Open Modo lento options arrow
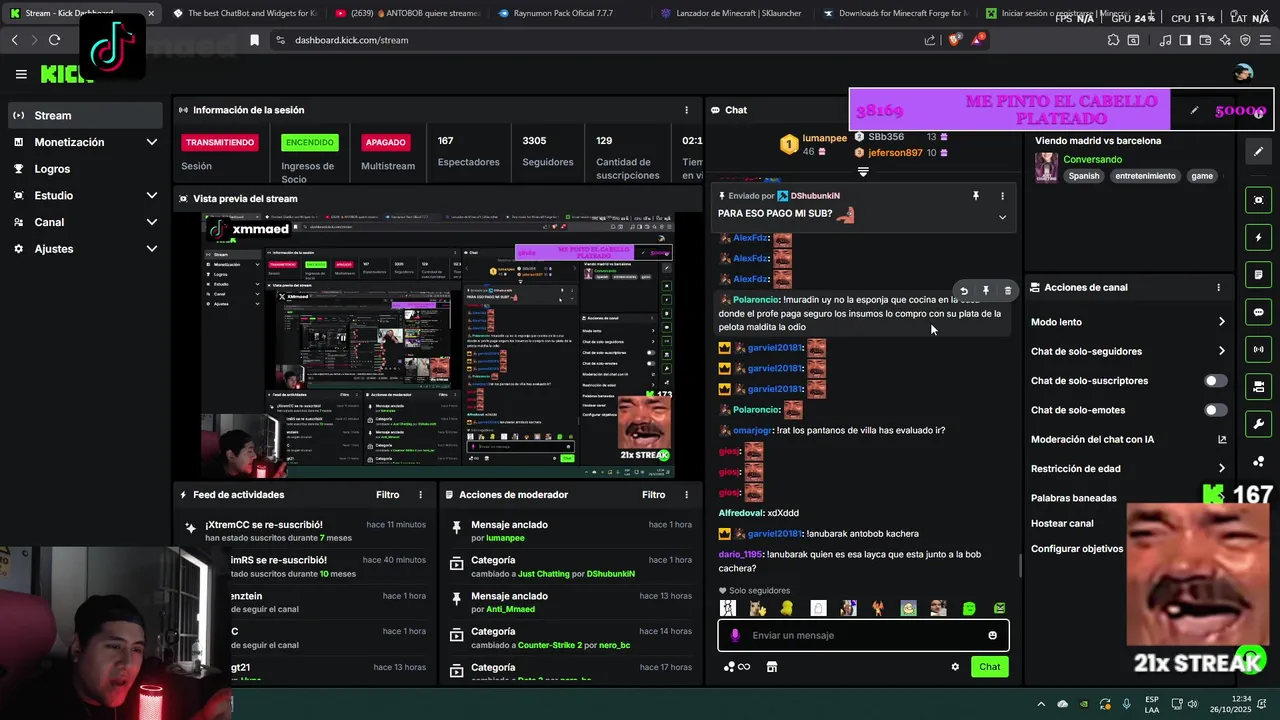 tap(1221, 322)
